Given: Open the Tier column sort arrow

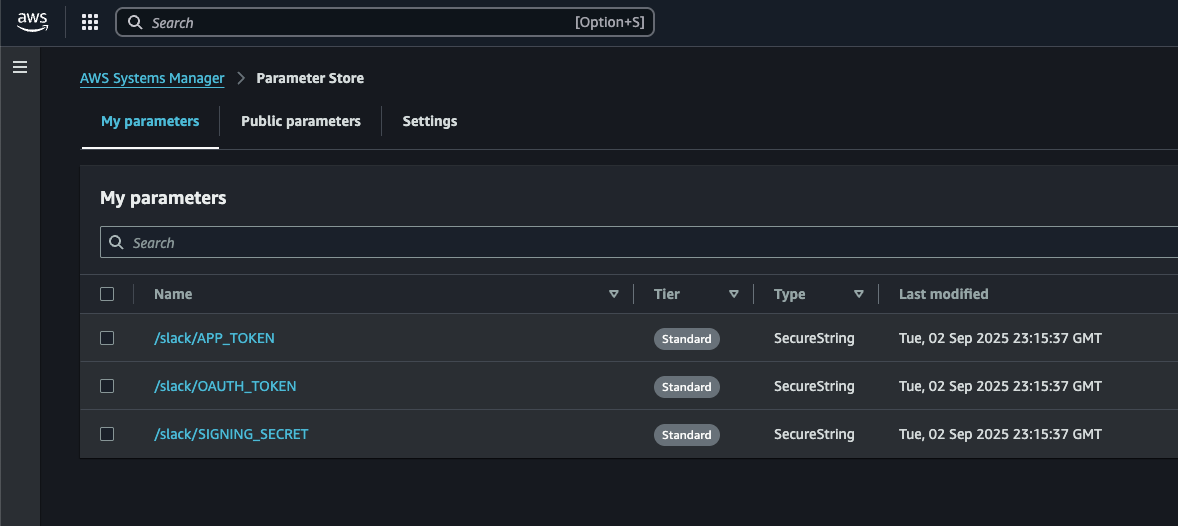Looking at the screenshot, I should click(x=734, y=294).
